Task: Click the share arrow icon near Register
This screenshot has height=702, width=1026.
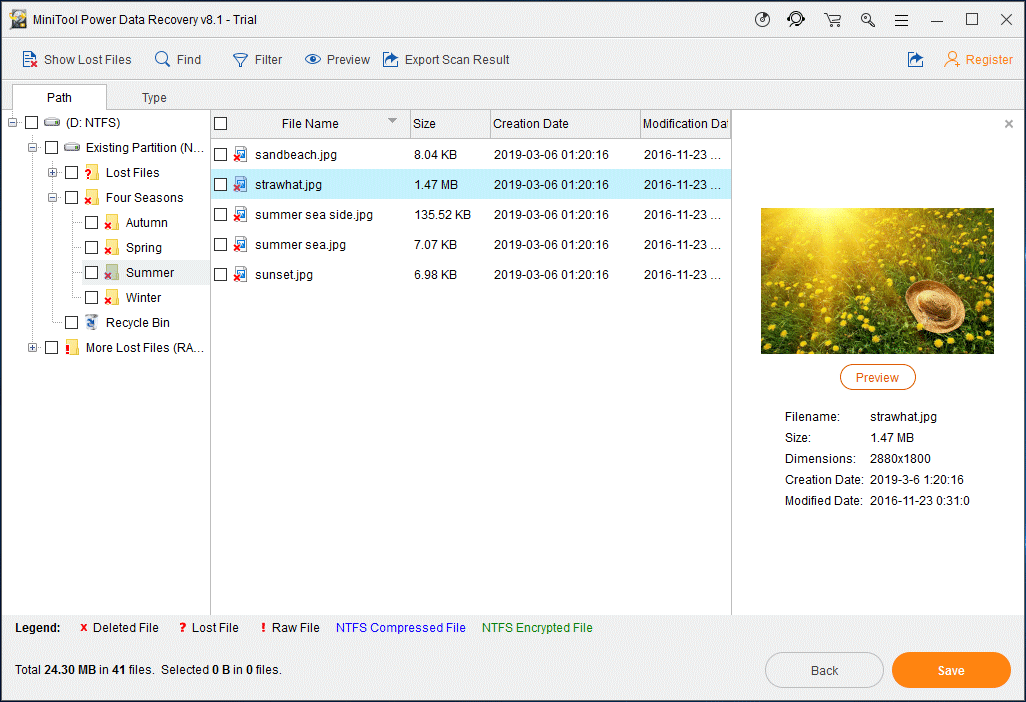Action: (x=915, y=60)
